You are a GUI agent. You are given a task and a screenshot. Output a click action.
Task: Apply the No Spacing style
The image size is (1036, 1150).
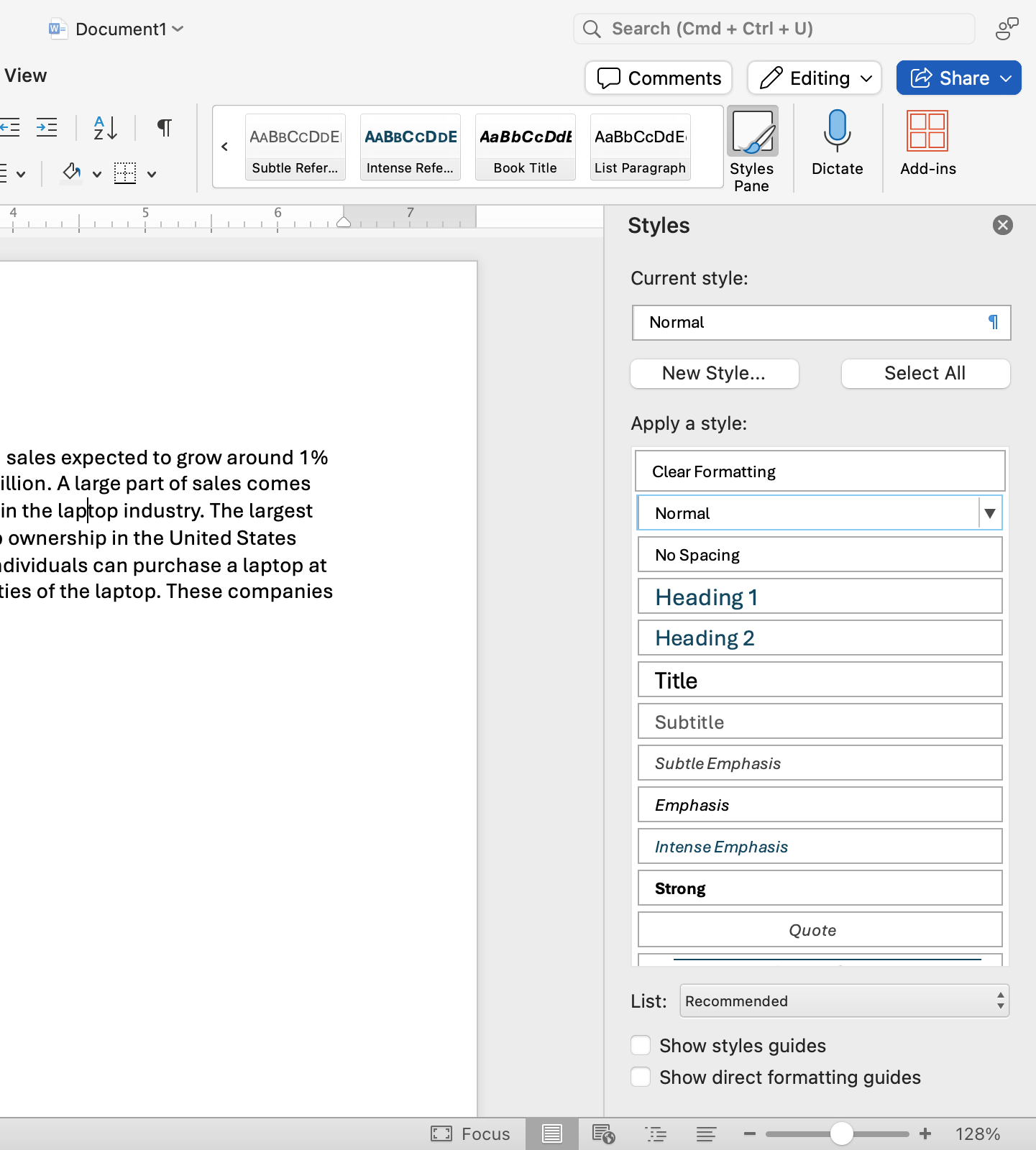pos(820,555)
